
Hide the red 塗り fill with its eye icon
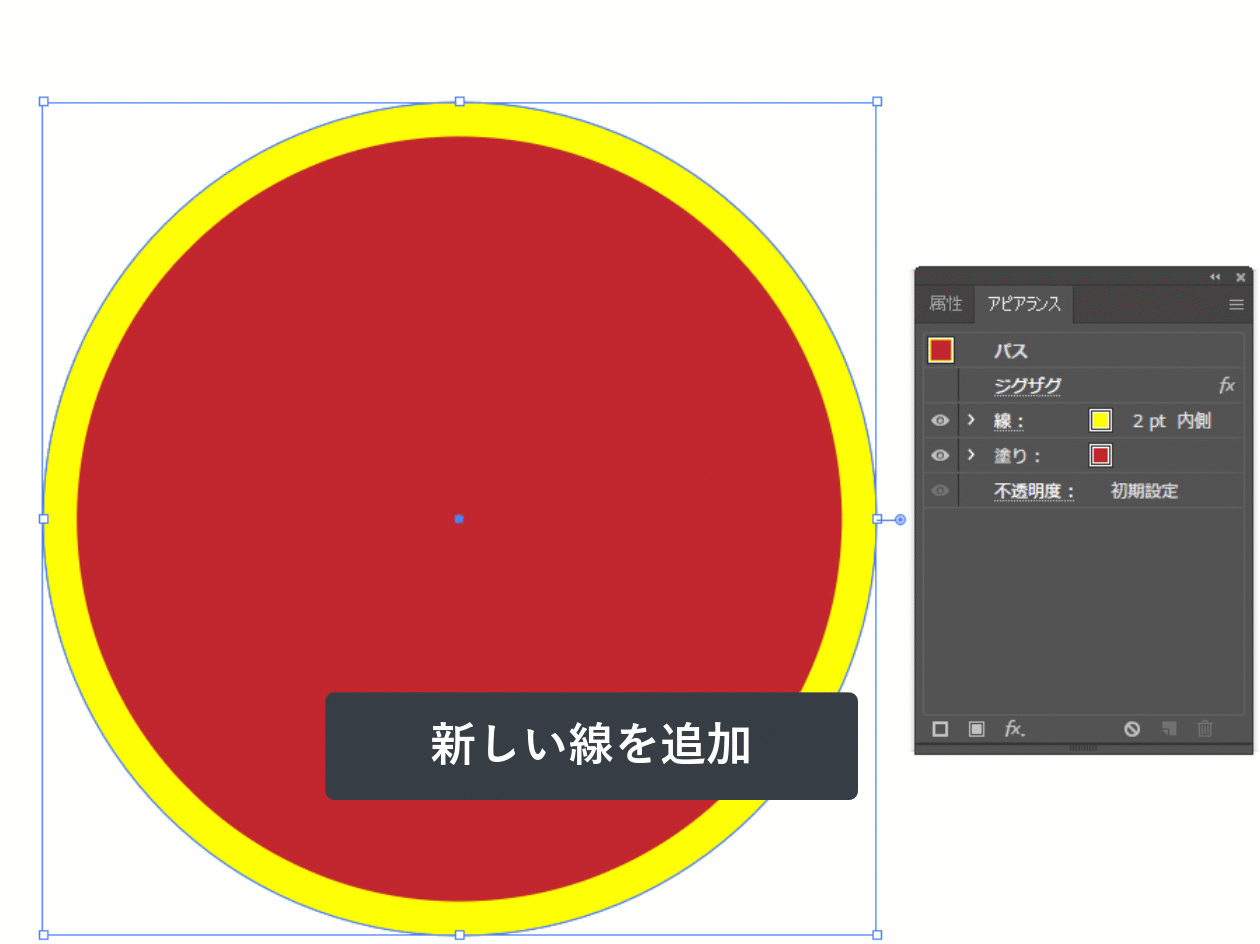click(x=939, y=455)
